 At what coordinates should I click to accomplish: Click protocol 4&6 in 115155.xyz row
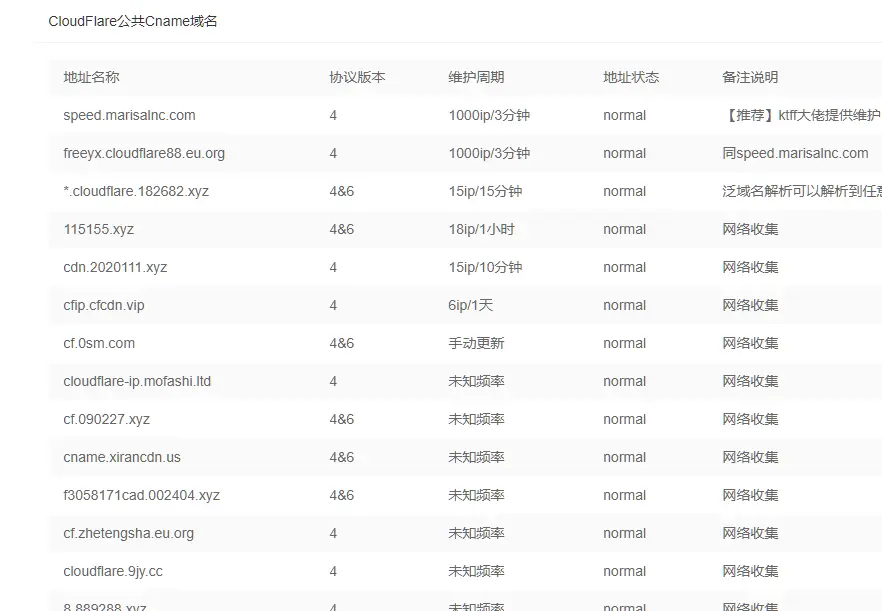(342, 230)
